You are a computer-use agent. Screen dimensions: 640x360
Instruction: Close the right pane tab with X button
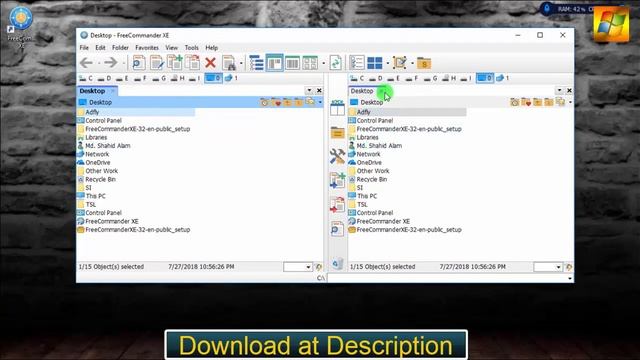[569, 91]
